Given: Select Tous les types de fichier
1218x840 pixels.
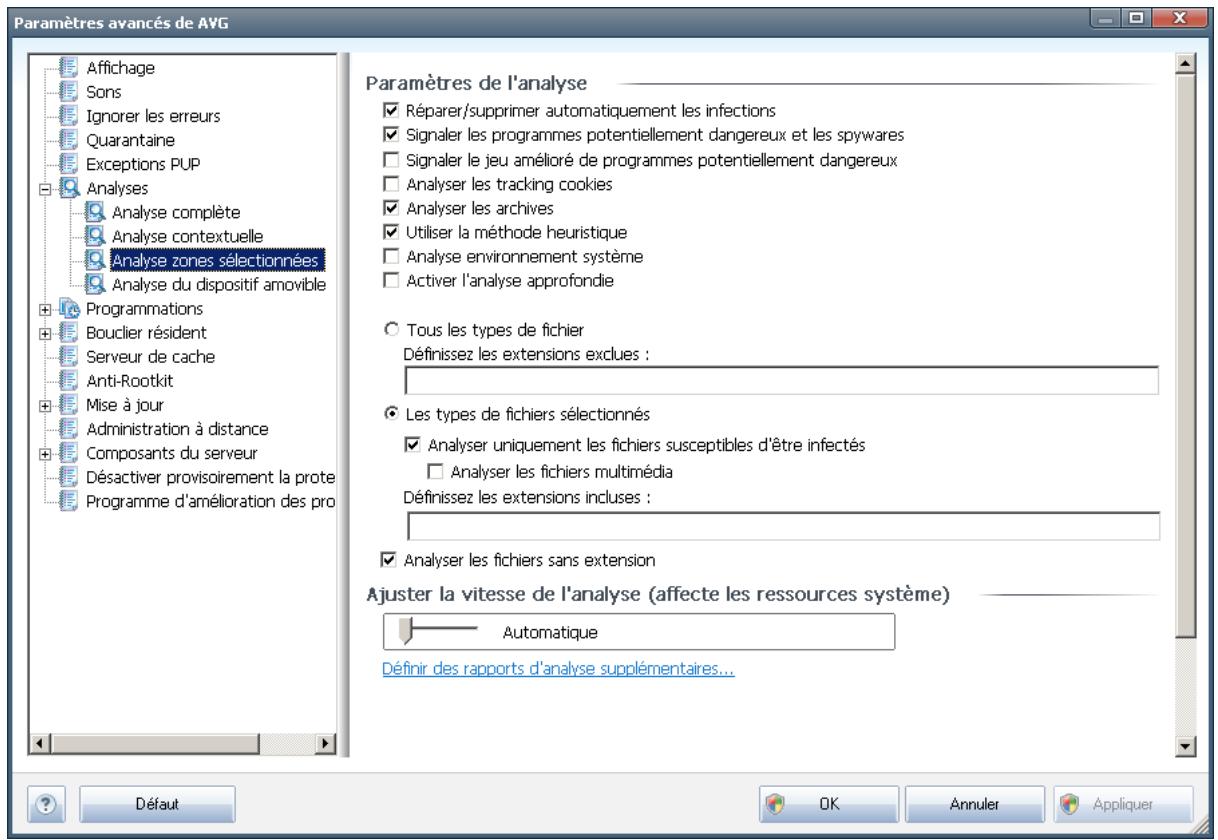Looking at the screenshot, I should (x=391, y=330).
